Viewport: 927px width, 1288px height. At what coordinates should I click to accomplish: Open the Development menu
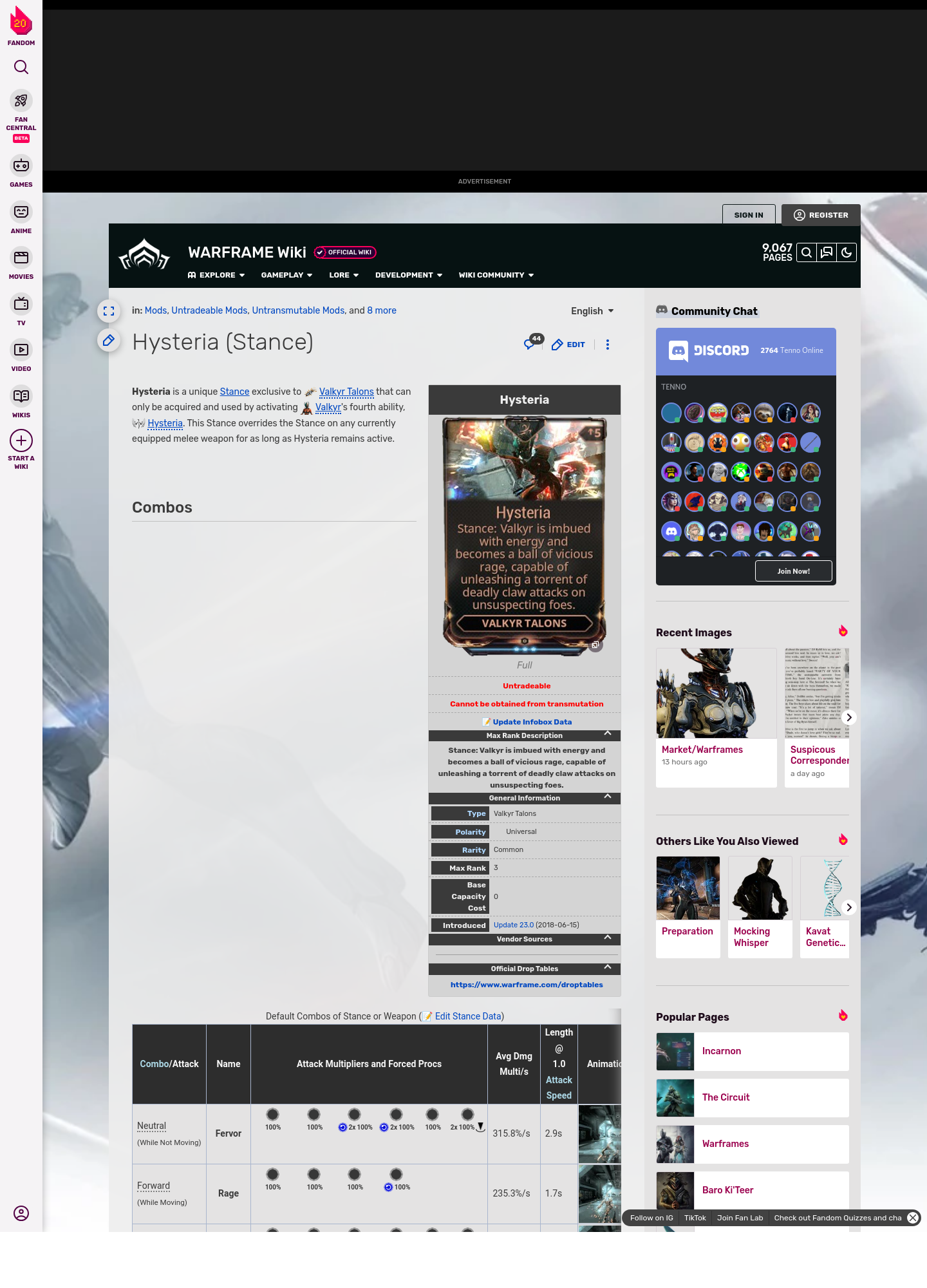coord(409,275)
